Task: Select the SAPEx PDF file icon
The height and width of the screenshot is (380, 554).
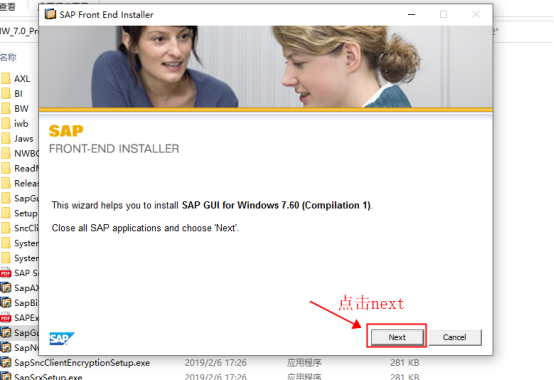Action: pos(6,317)
